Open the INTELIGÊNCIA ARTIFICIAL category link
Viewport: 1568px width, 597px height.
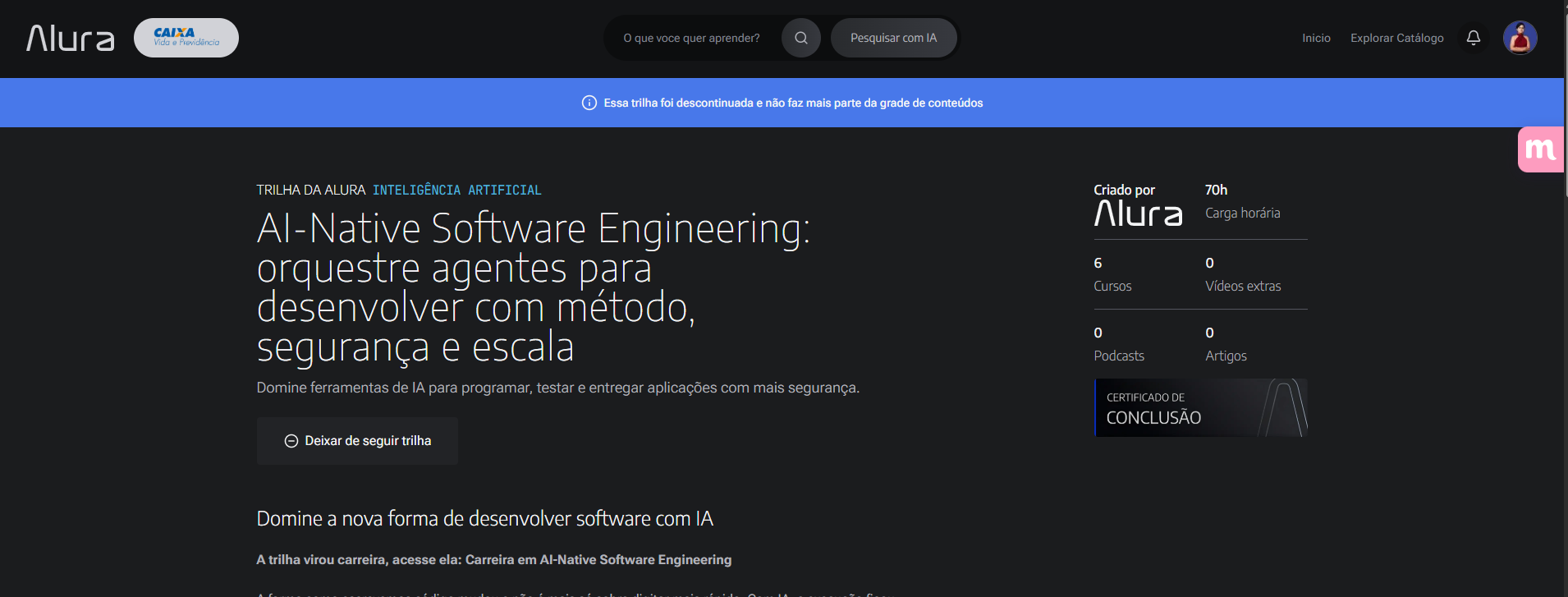[x=457, y=191]
